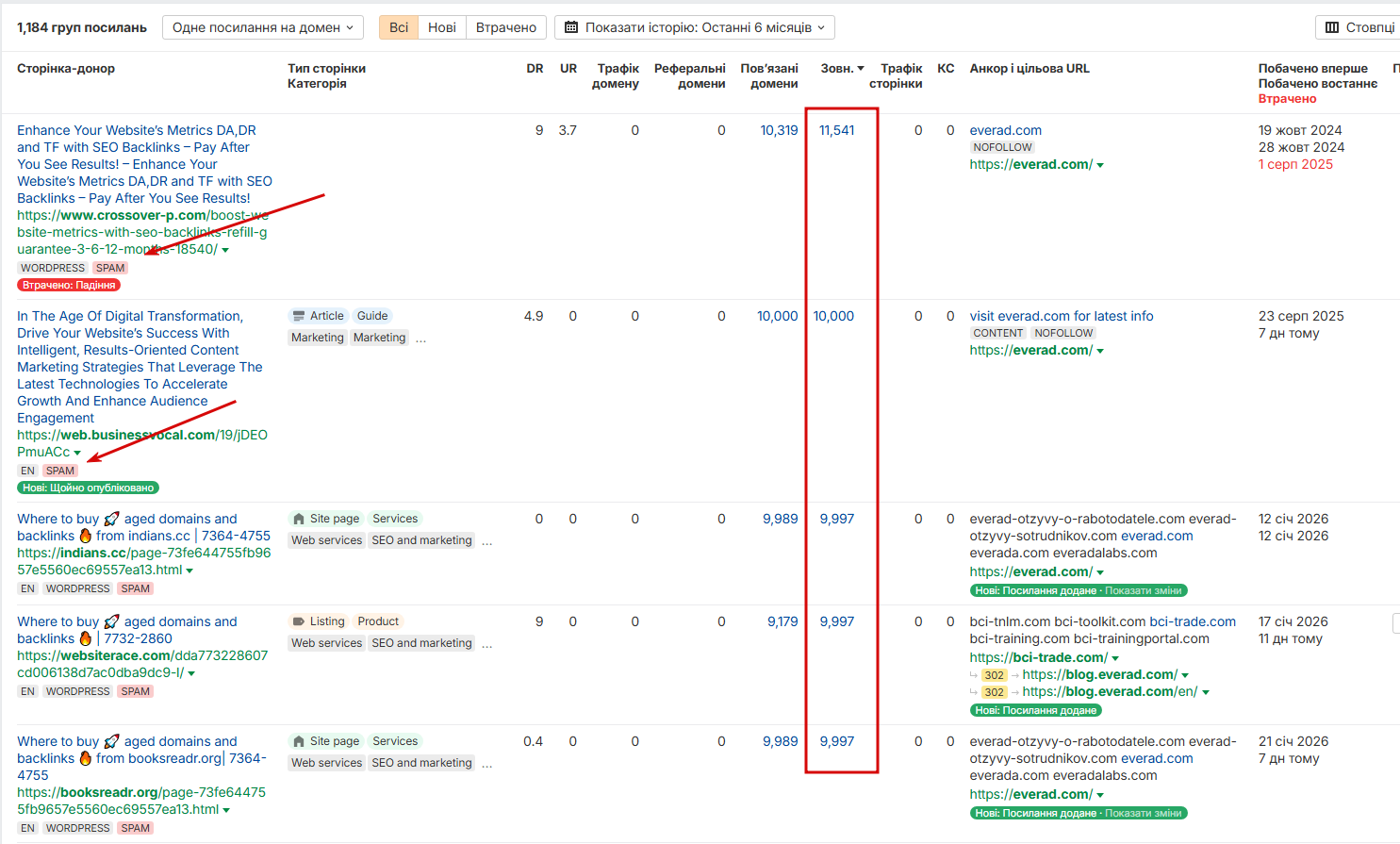Expand web.businessvocal.com URL caret
The width and height of the screenshot is (1400, 844).
[x=77, y=453]
